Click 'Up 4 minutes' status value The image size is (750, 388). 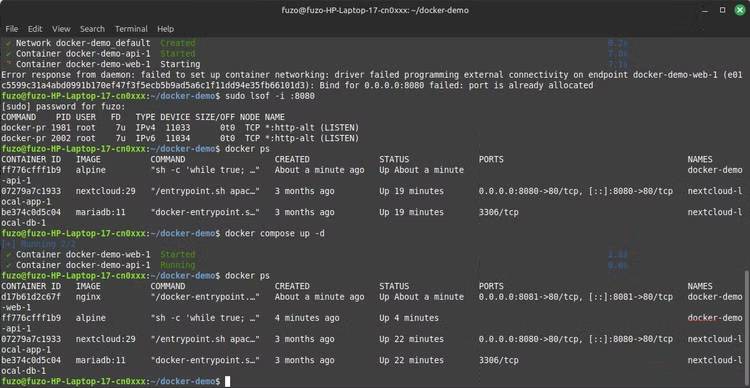409,318
